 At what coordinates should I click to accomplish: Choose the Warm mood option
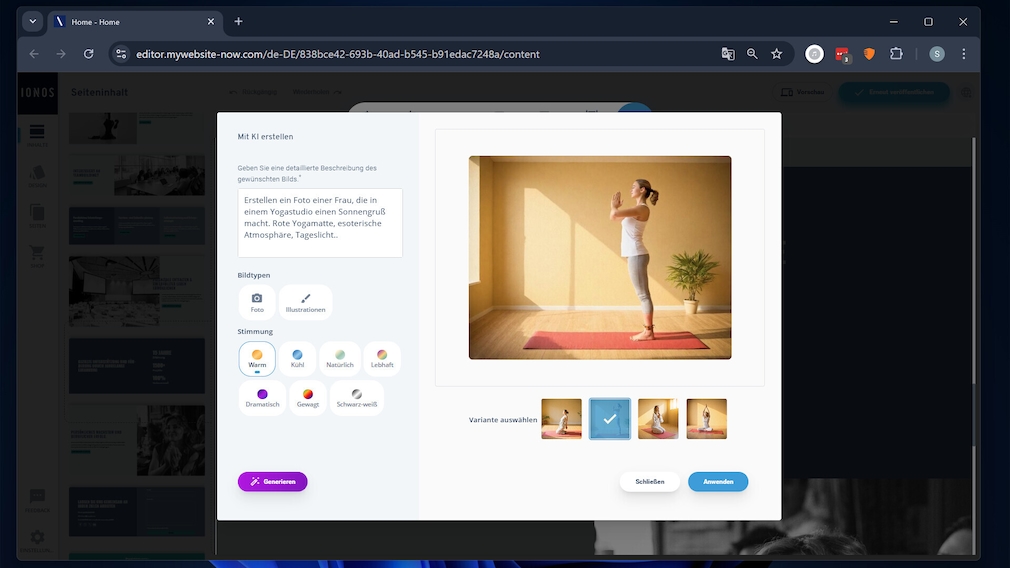[x=257, y=359]
